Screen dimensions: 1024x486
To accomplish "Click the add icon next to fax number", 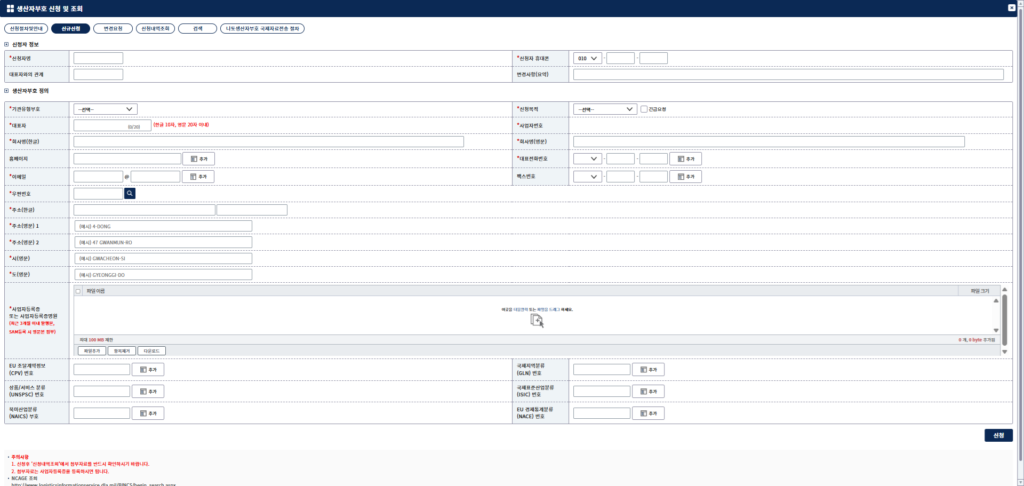I will click(x=686, y=176).
